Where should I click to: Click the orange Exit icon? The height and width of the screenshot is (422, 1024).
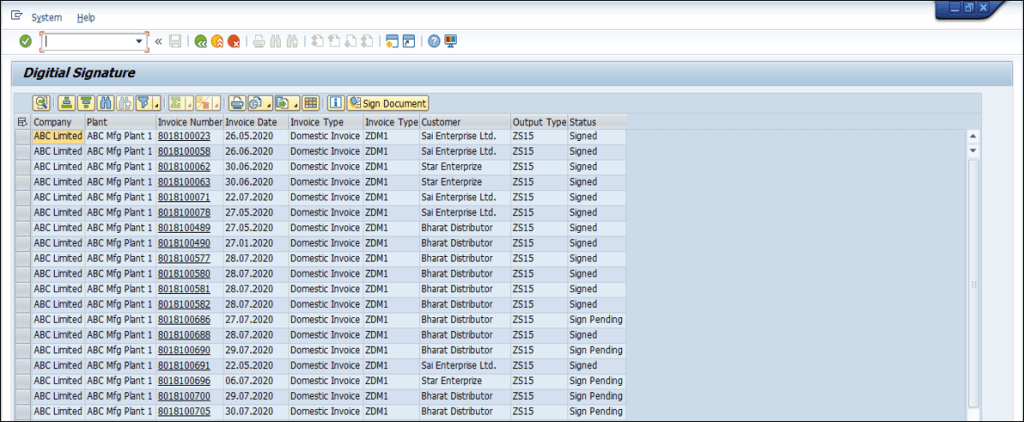pyautogui.click(x=217, y=41)
